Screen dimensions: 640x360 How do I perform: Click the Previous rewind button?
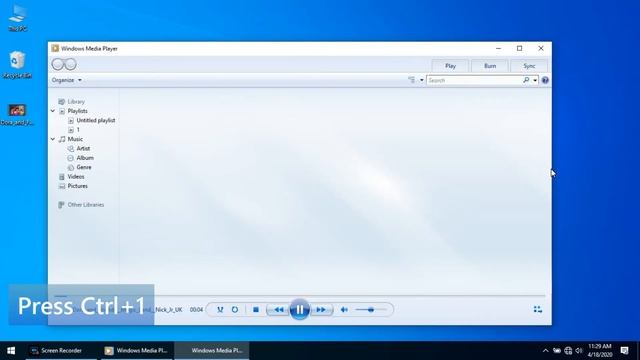[278, 310]
